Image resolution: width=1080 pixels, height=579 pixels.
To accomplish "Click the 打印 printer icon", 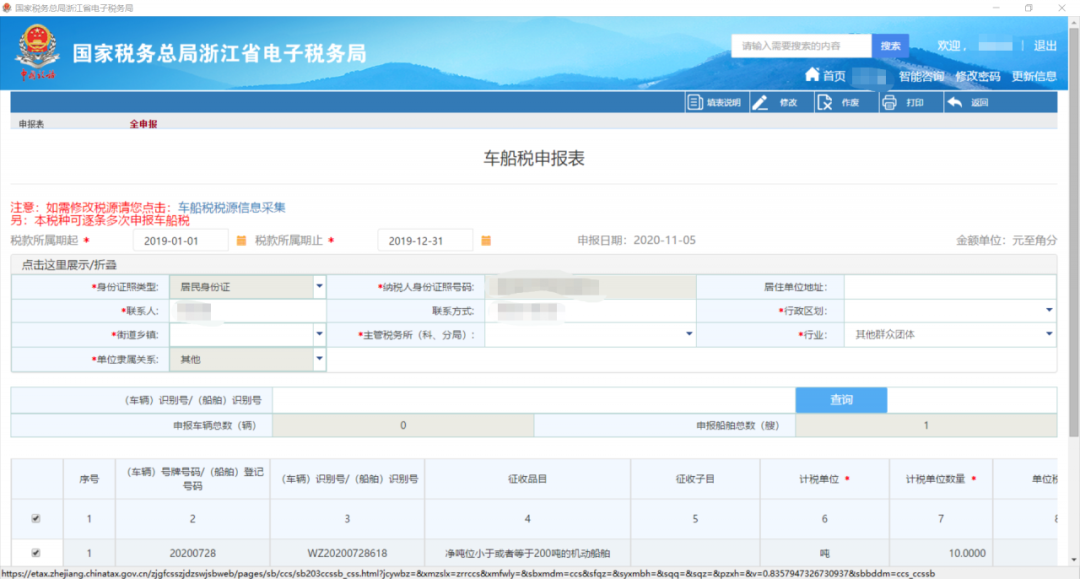I will [889, 103].
